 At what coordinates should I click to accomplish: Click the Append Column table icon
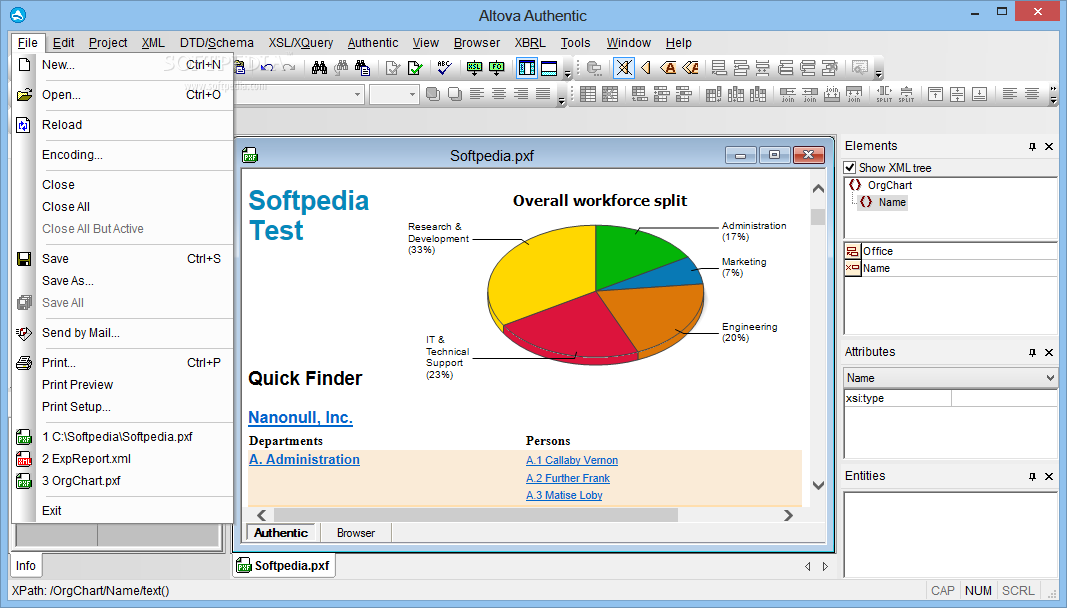(x=713, y=94)
